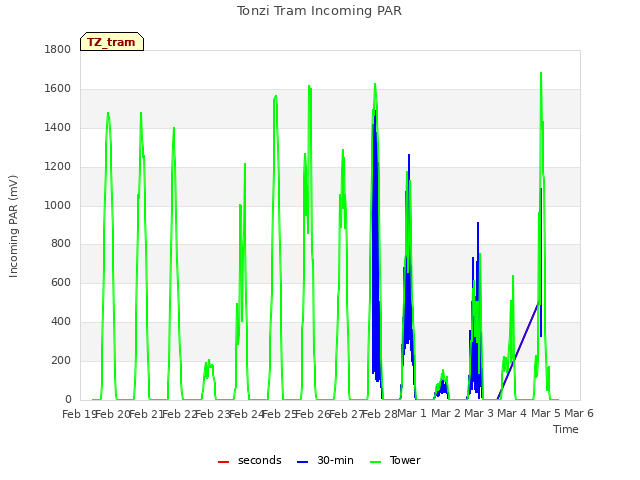Click the 1600 y-axis tick label
The height and width of the screenshot is (480, 640).
click(58, 89)
